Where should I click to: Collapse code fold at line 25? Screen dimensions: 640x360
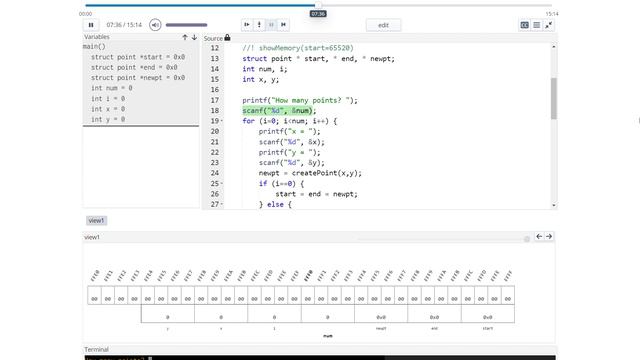click(222, 184)
